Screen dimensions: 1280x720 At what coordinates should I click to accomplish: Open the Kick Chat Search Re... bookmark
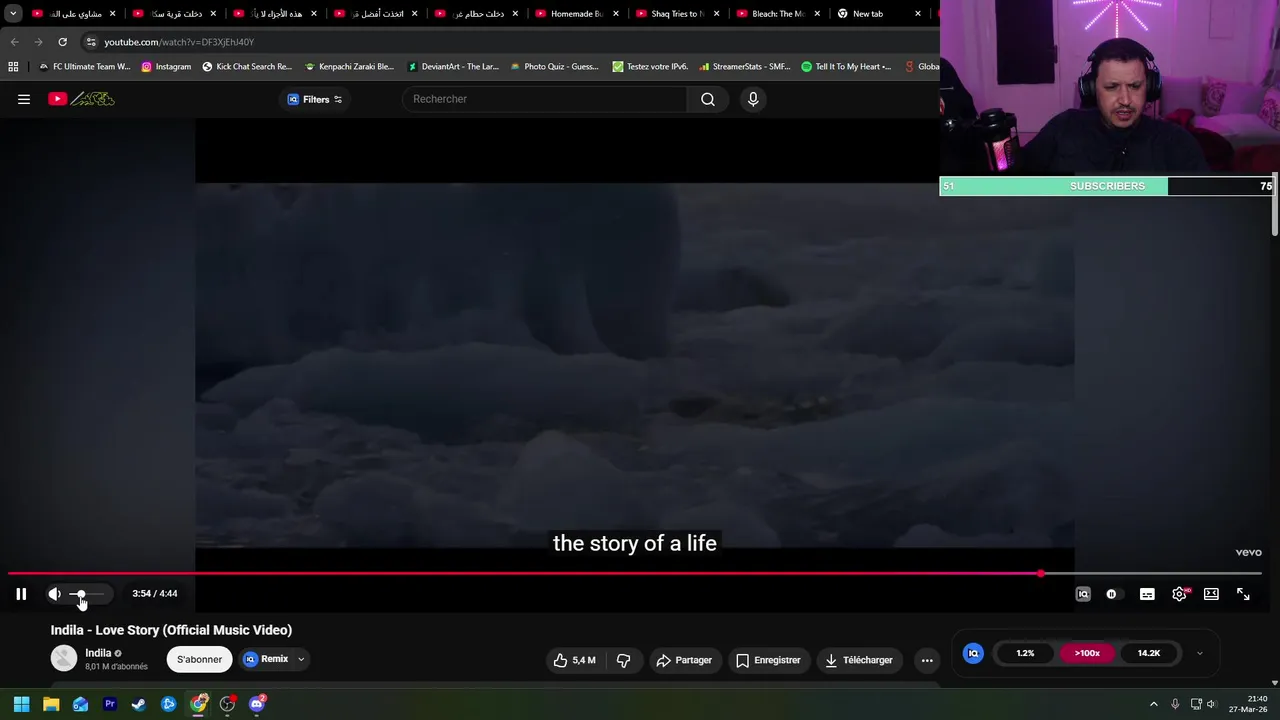246,67
